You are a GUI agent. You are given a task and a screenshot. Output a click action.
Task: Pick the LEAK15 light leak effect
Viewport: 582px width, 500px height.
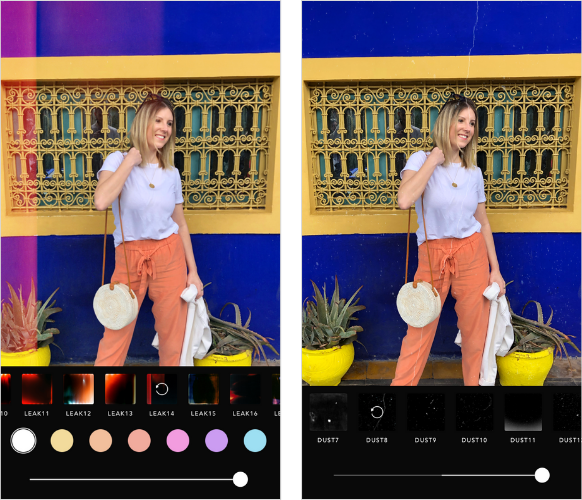point(203,389)
